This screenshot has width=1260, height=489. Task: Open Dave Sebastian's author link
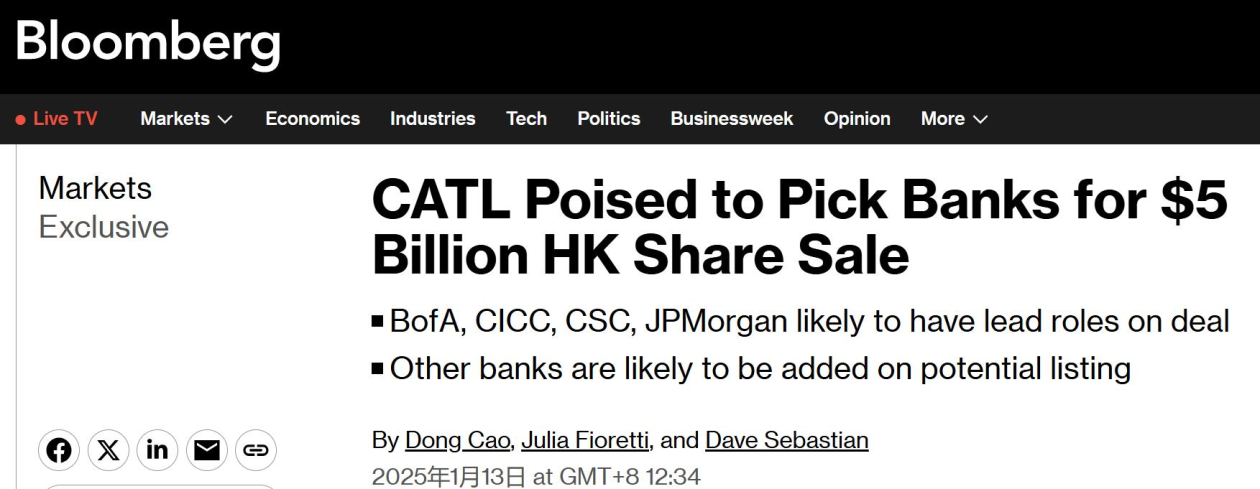click(x=787, y=440)
